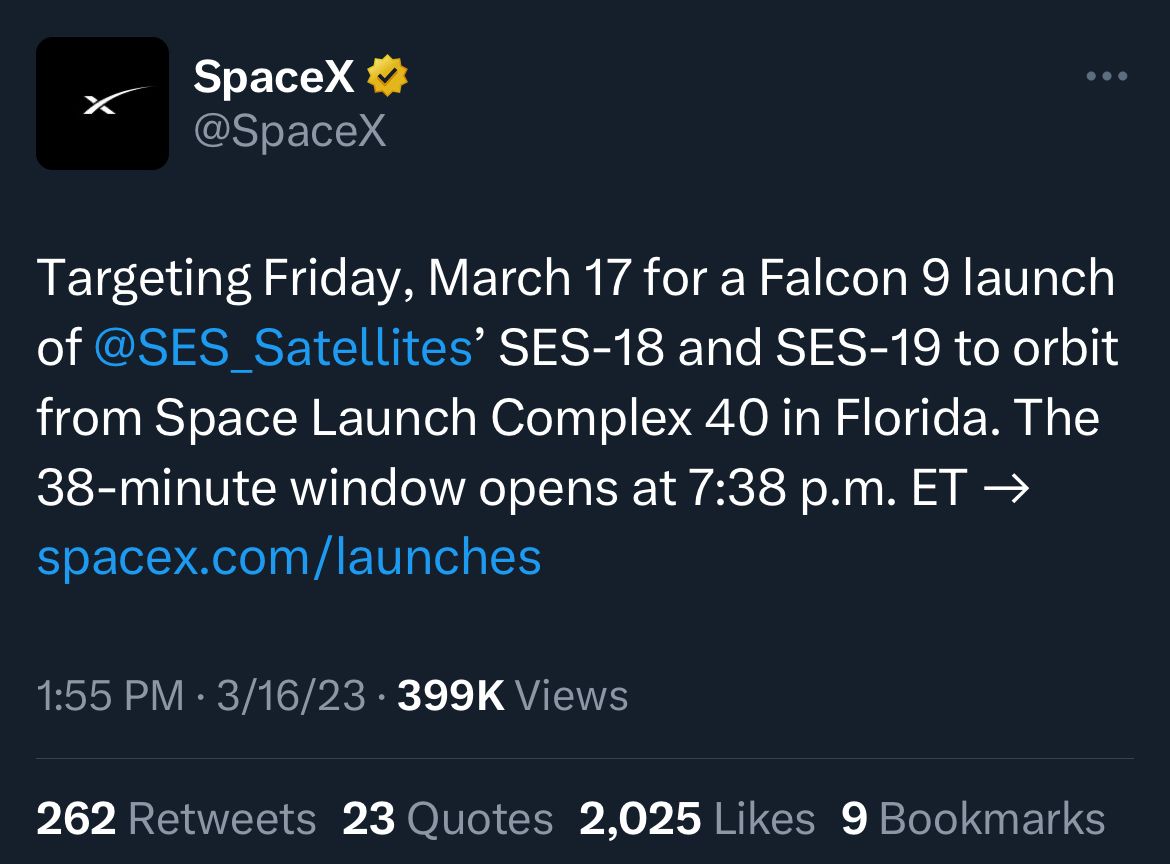1170x864 pixels.
Task: Click the 3/16/23 post date
Action: click(291, 695)
